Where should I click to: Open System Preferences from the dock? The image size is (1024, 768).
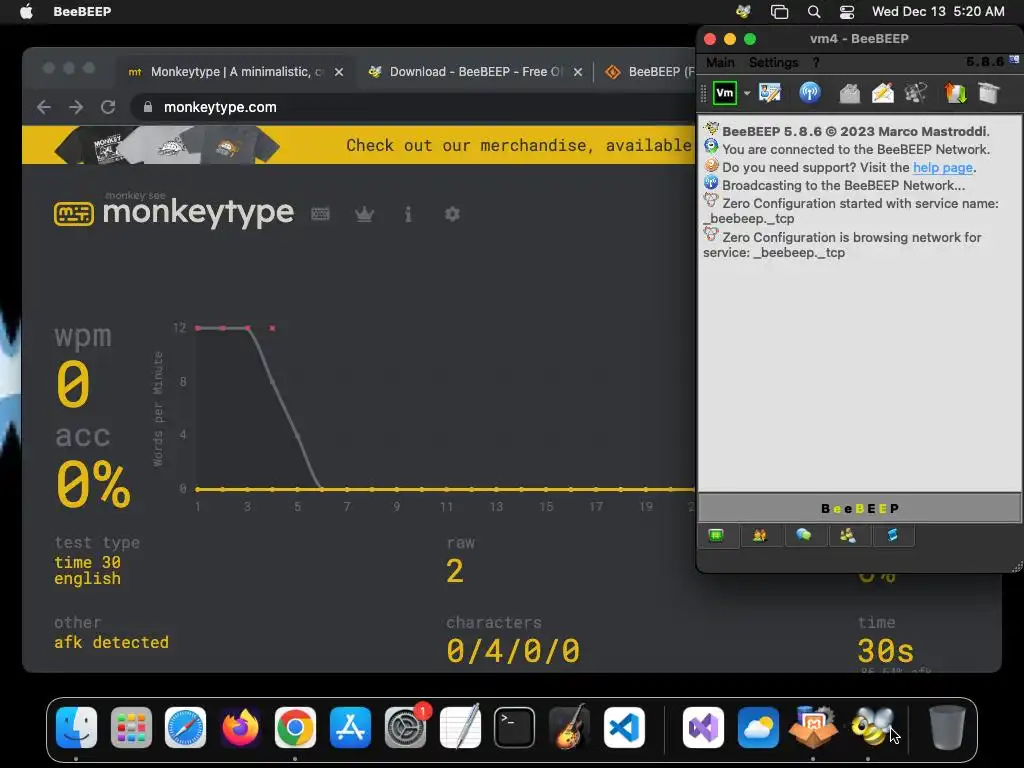point(405,728)
